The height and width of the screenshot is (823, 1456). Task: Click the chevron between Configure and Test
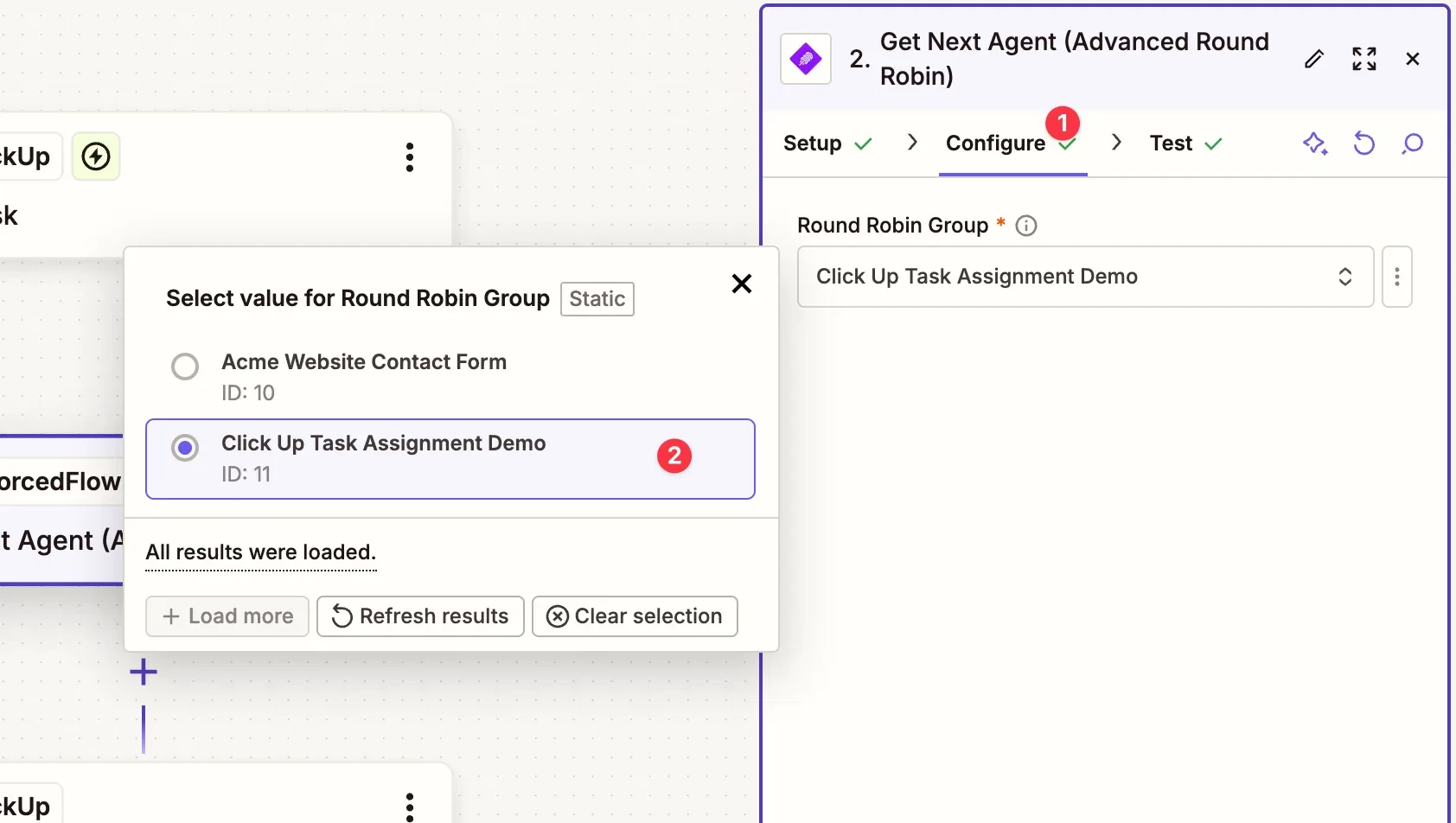click(1116, 143)
